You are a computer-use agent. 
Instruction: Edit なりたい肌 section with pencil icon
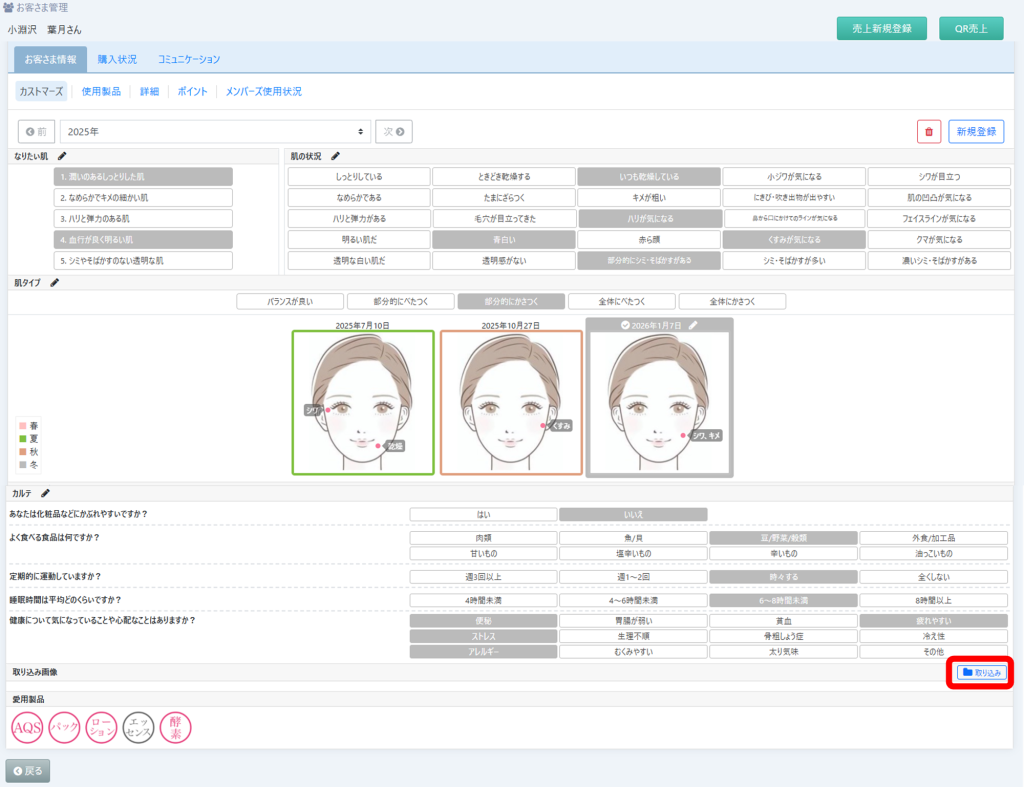point(62,156)
